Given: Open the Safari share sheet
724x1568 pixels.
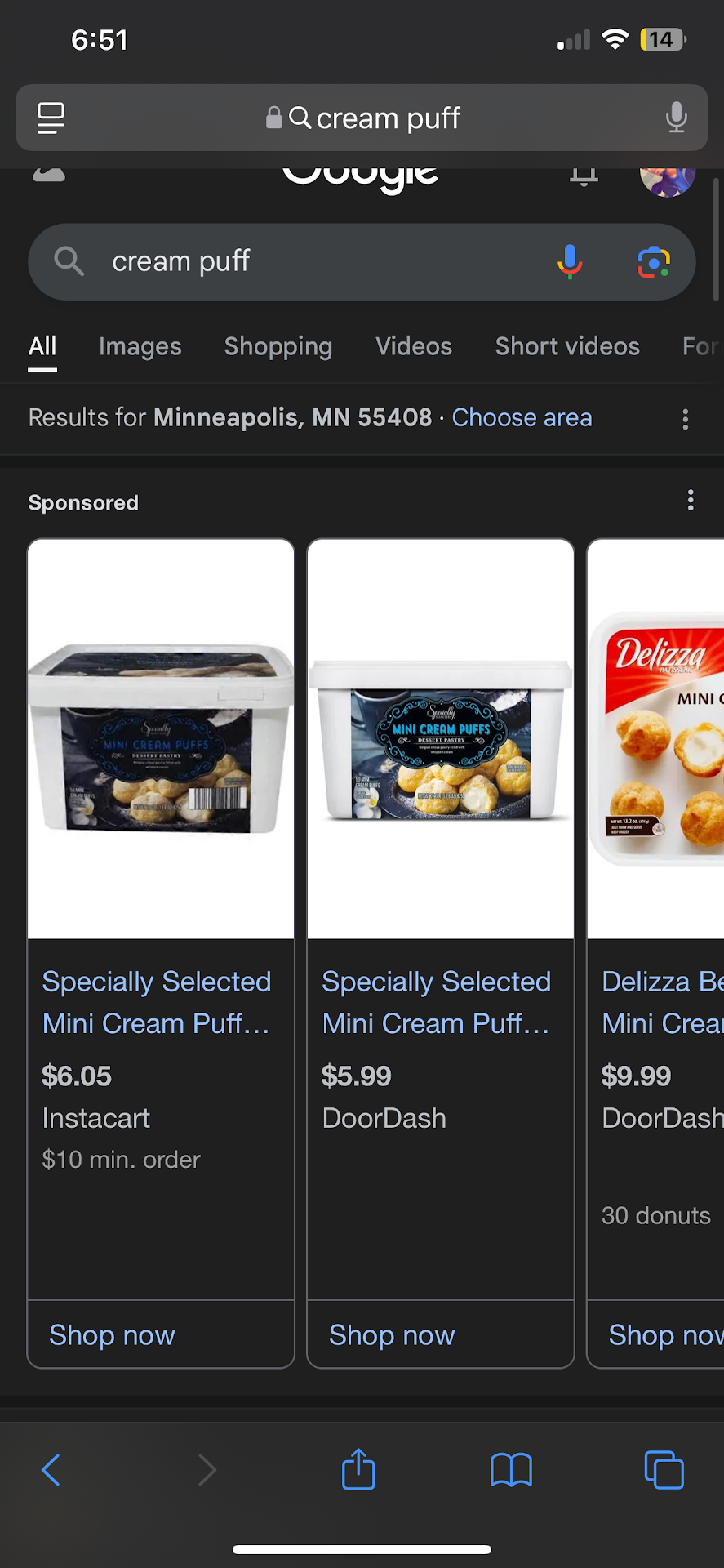Looking at the screenshot, I should [358, 1470].
